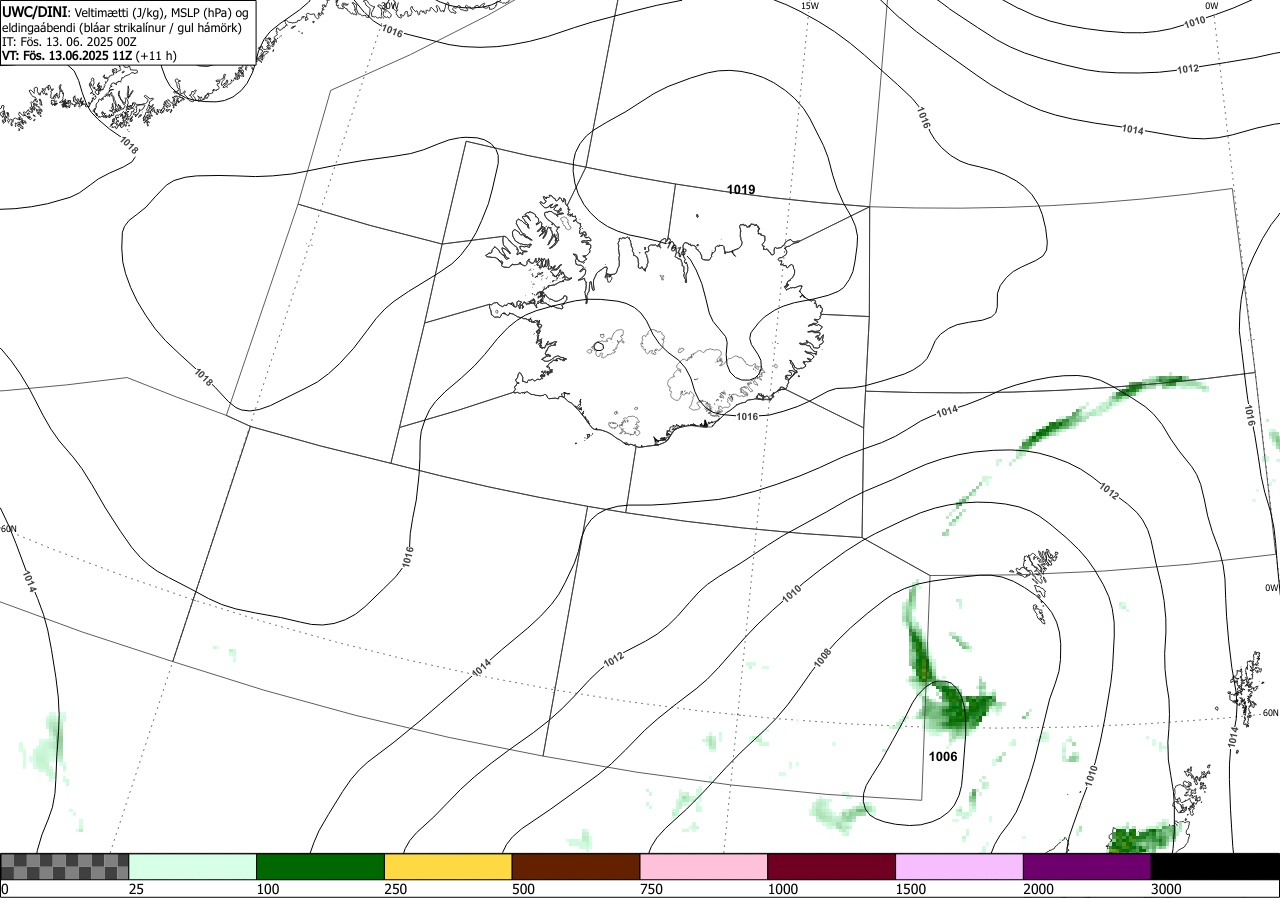The image size is (1280, 898).
Task: Click the legend scale value 100
Action: (267, 889)
